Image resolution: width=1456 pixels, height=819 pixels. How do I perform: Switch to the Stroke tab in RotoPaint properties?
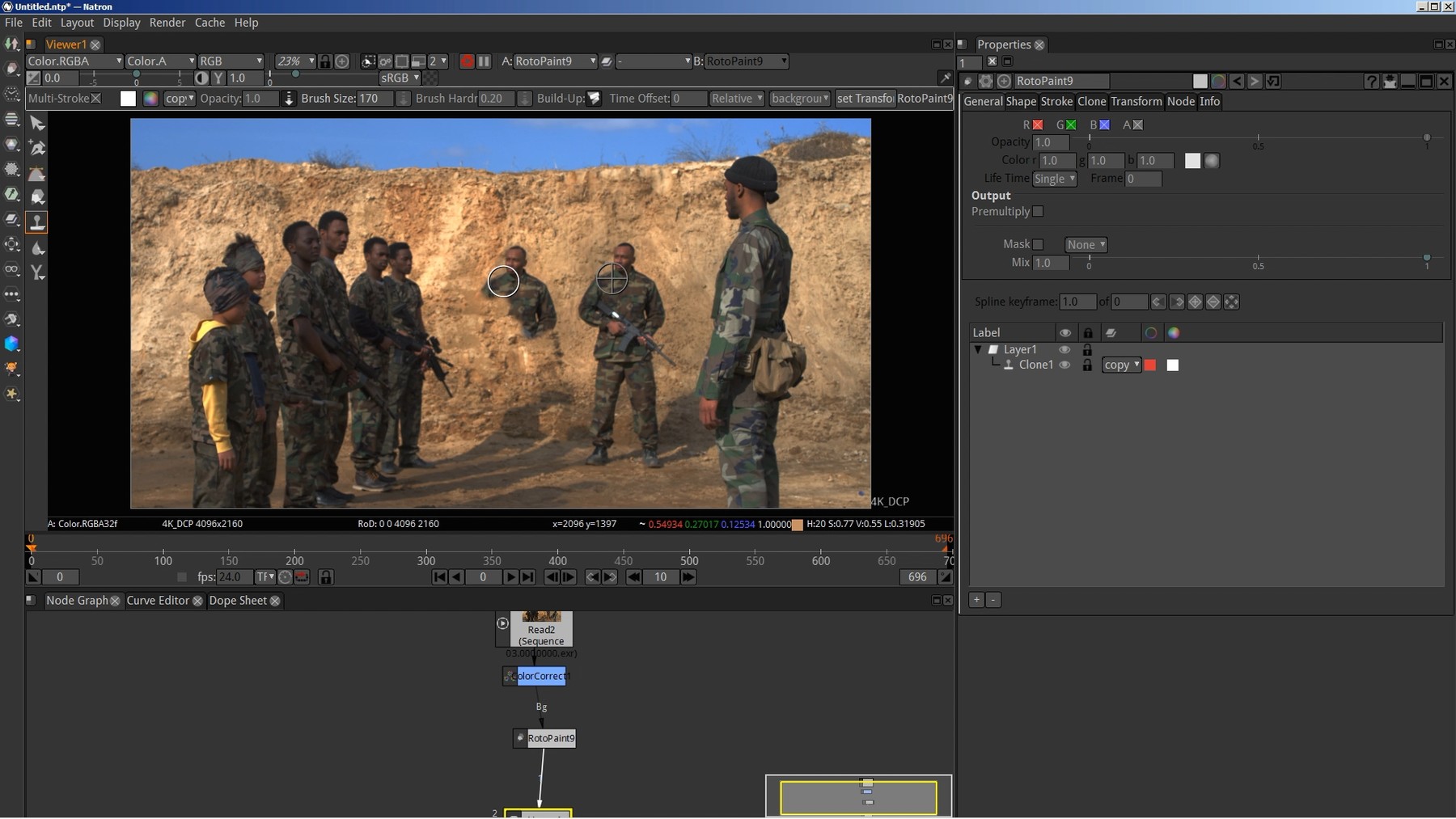click(1056, 102)
